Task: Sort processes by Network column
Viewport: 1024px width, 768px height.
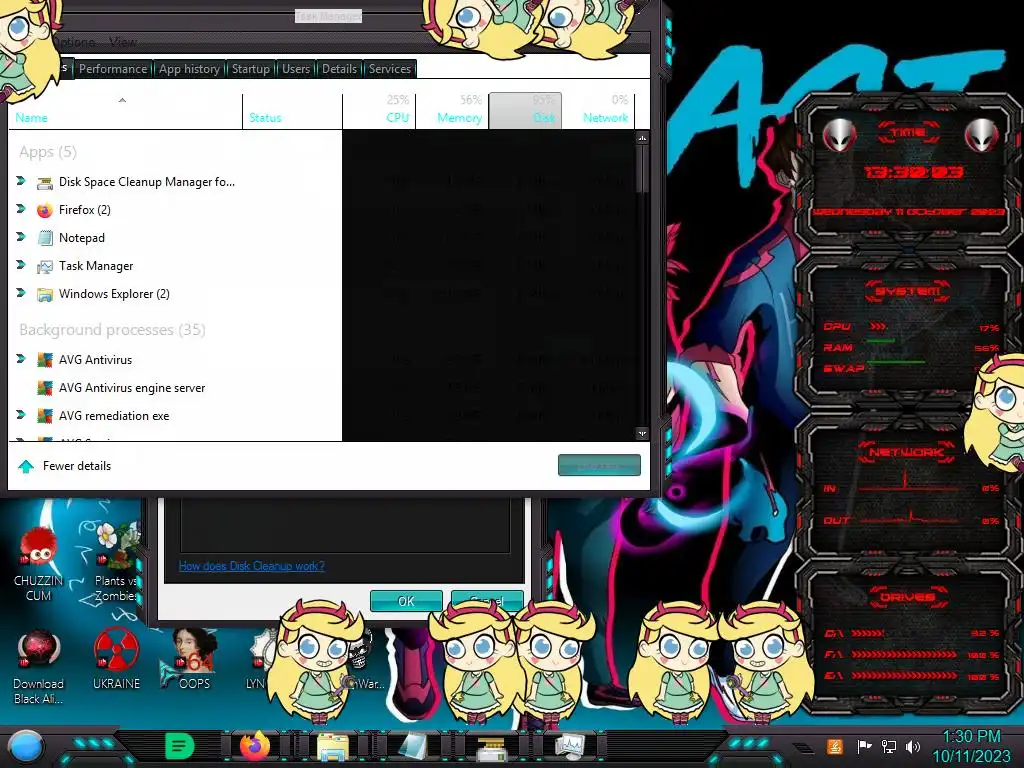Action: 599,110
